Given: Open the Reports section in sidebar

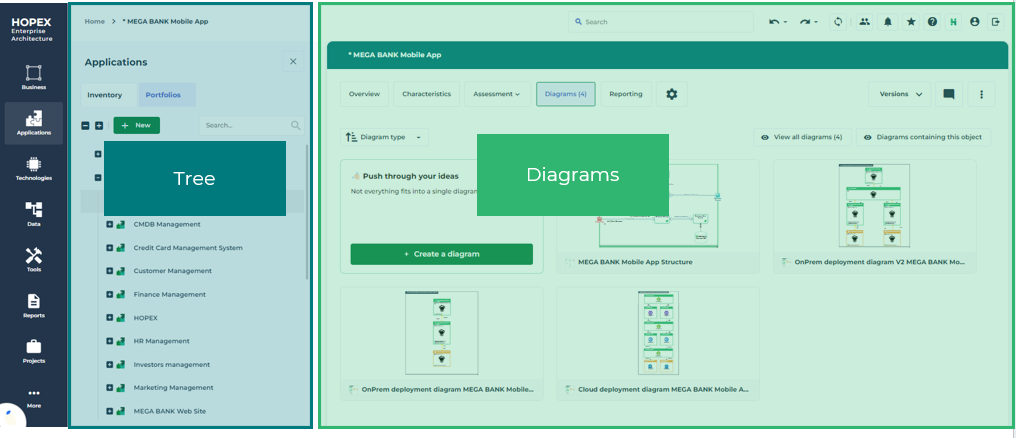Looking at the screenshot, I should tap(33, 305).
